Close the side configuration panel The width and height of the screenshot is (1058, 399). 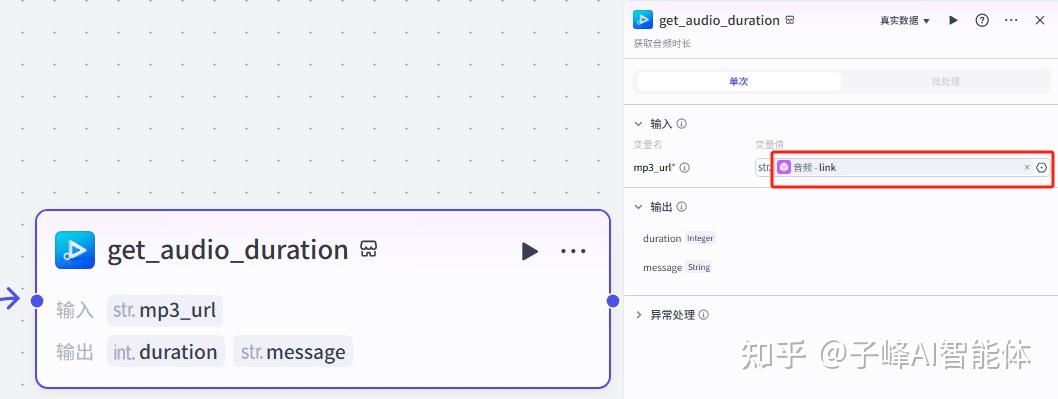(x=1040, y=20)
